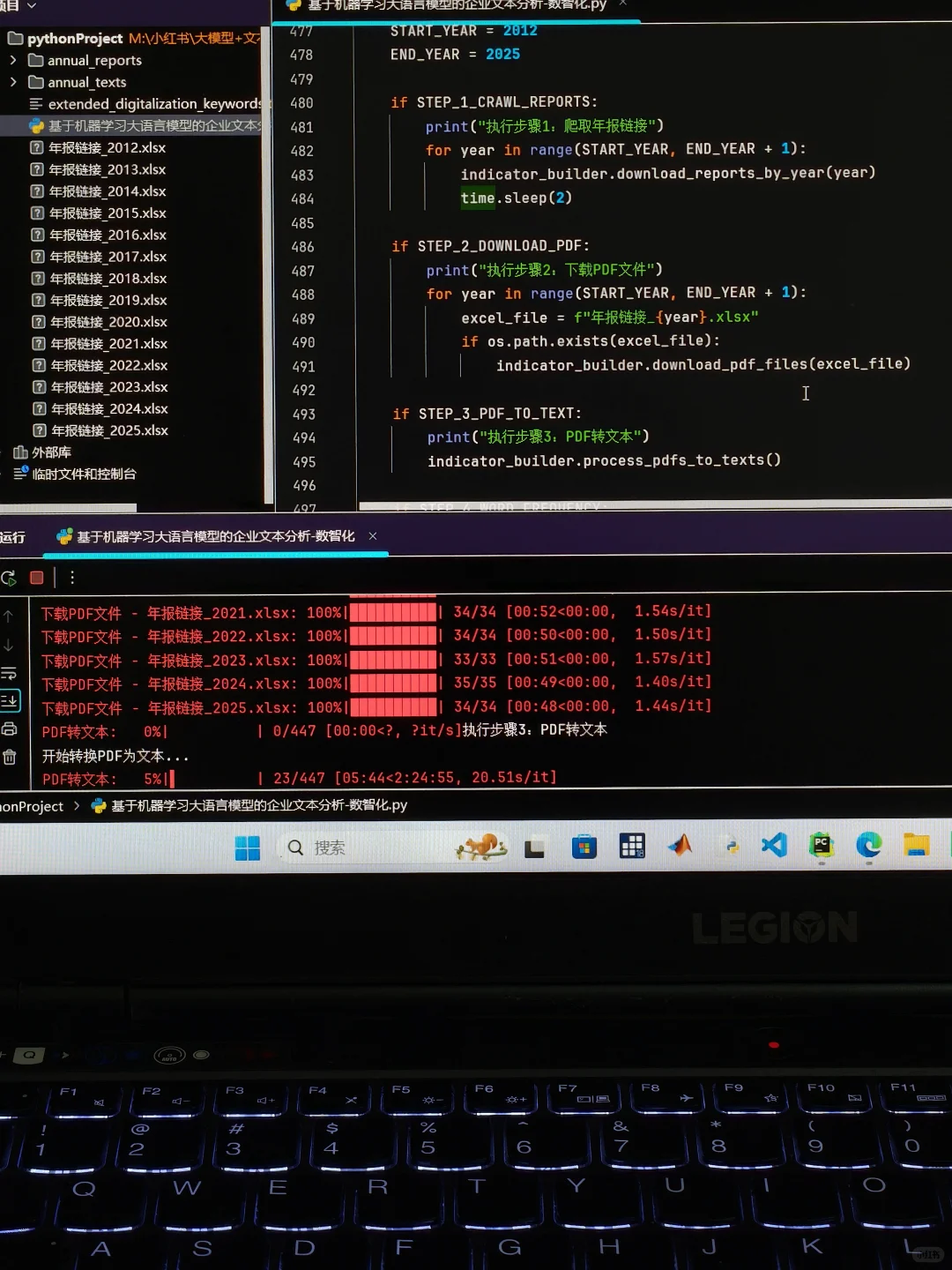The width and height of the screenshot is (952, 1270).
Task: Click console line 开始转换PDF为文本...
Action: click(115, 756)
